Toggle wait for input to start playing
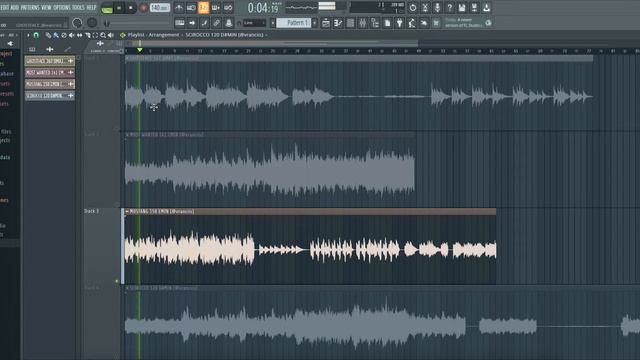The width and height of the screenshot is (640, 360). click(x=191, y=7)
